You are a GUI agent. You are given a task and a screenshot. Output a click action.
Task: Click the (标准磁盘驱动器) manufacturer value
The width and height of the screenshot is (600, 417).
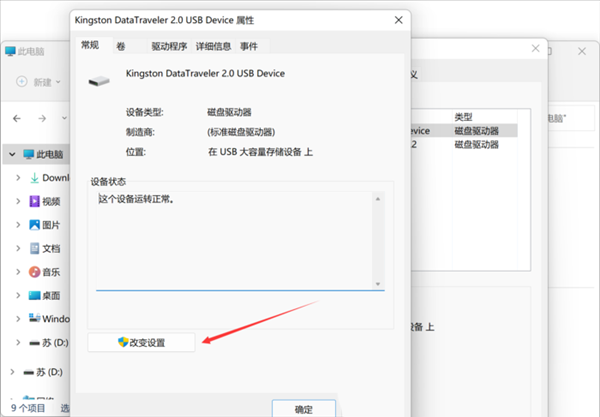tap(241, 132)
